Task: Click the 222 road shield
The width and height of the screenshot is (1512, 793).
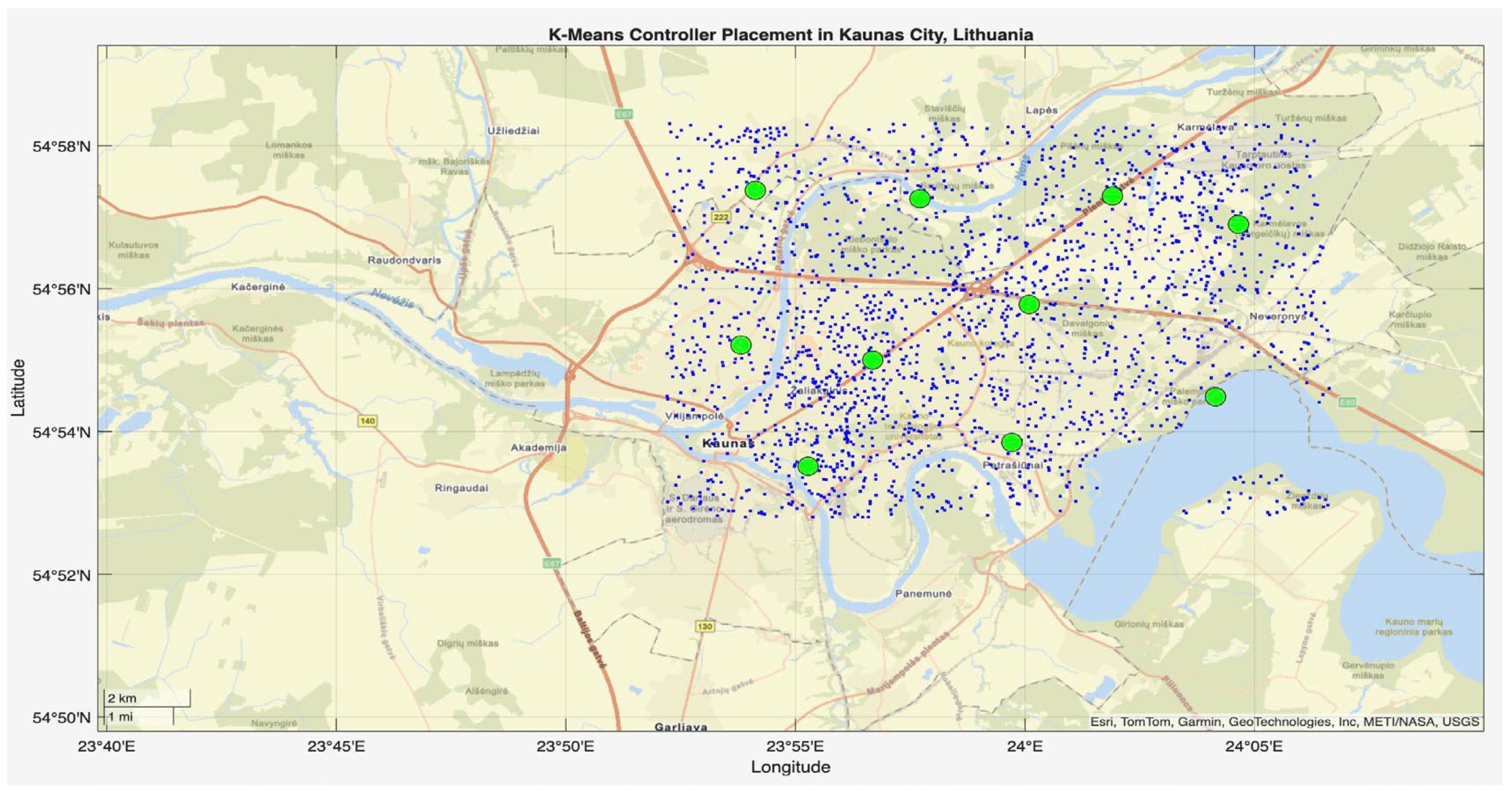Action: coord(721,217)
